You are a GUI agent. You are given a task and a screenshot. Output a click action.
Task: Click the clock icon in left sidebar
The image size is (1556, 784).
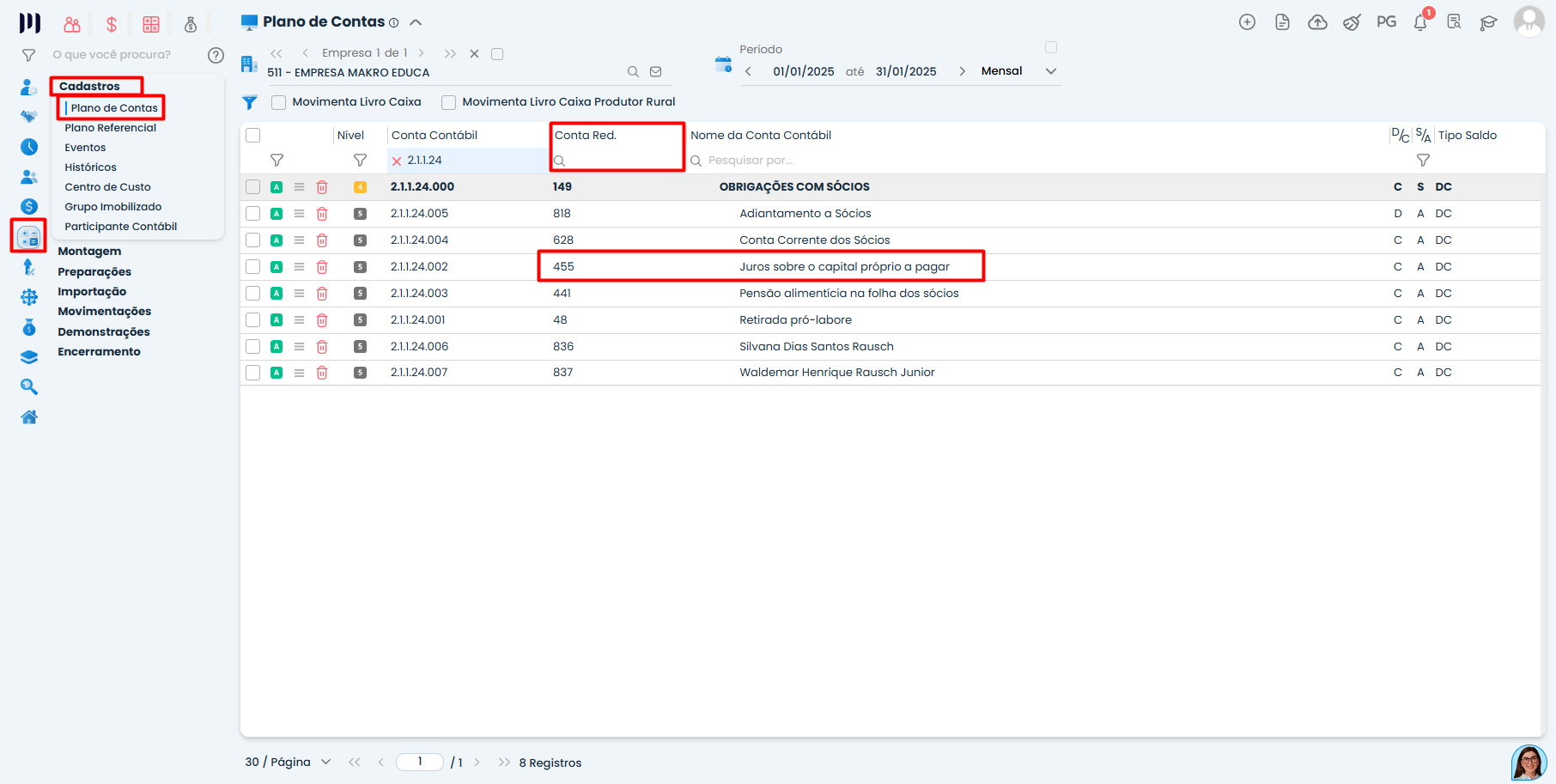click(29, 147)
